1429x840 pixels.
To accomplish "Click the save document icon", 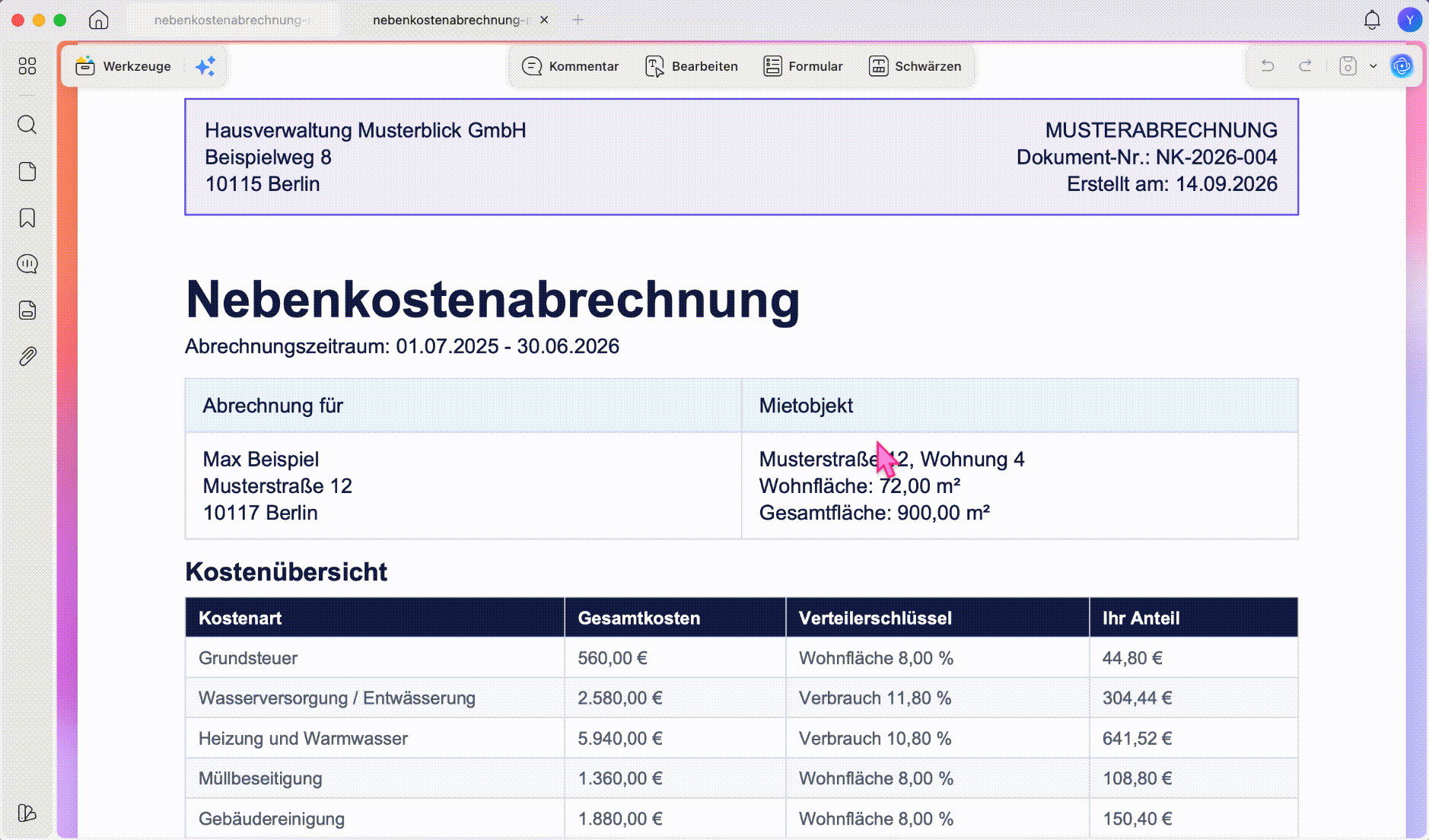I will coord(1348,66).
